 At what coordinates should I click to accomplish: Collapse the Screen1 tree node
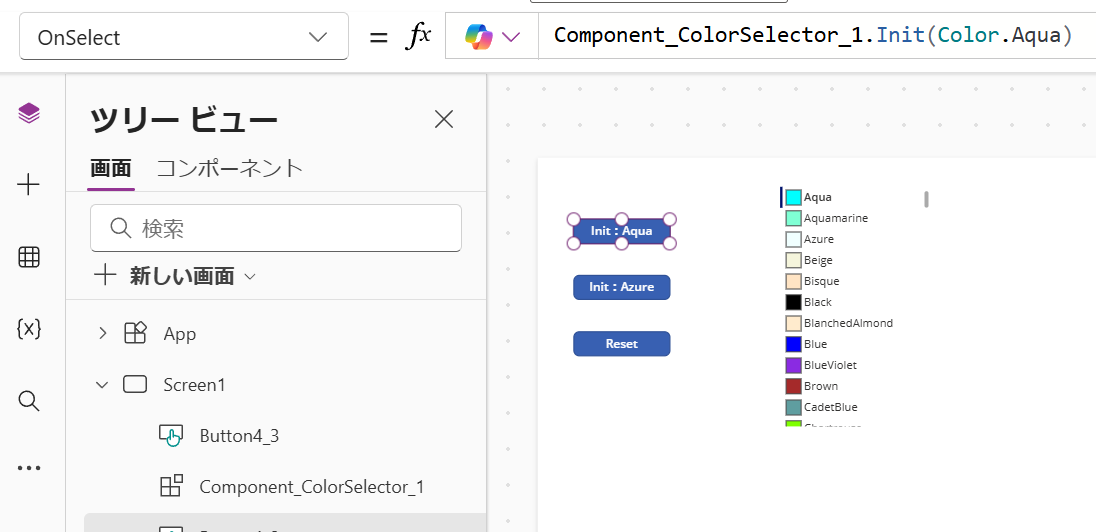(102, 385)
